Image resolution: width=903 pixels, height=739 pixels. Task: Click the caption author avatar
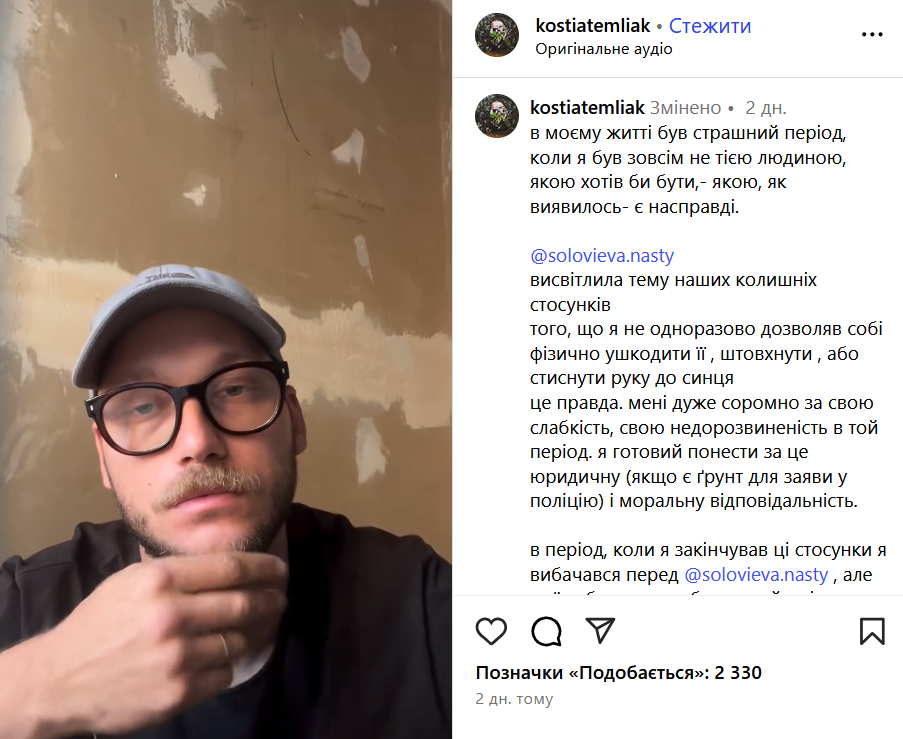[497, 116]
